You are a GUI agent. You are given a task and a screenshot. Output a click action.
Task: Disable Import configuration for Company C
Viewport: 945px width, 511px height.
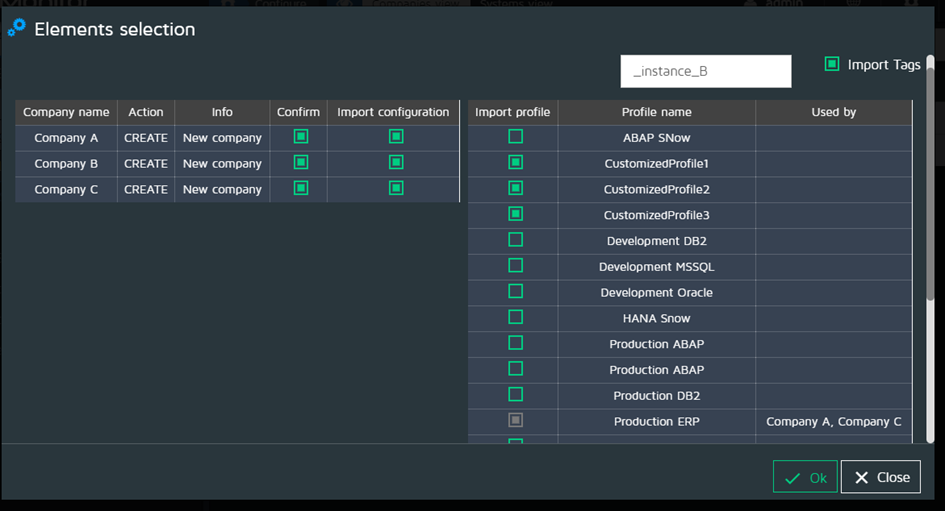pyautogui.click(x=396, y=188)
